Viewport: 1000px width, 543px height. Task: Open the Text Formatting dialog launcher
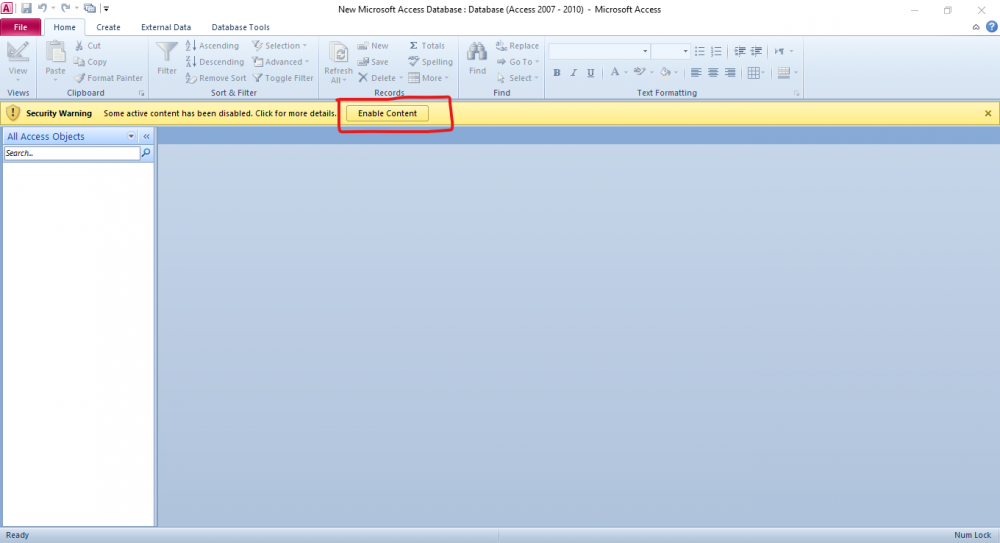click(x=797, y=93)
